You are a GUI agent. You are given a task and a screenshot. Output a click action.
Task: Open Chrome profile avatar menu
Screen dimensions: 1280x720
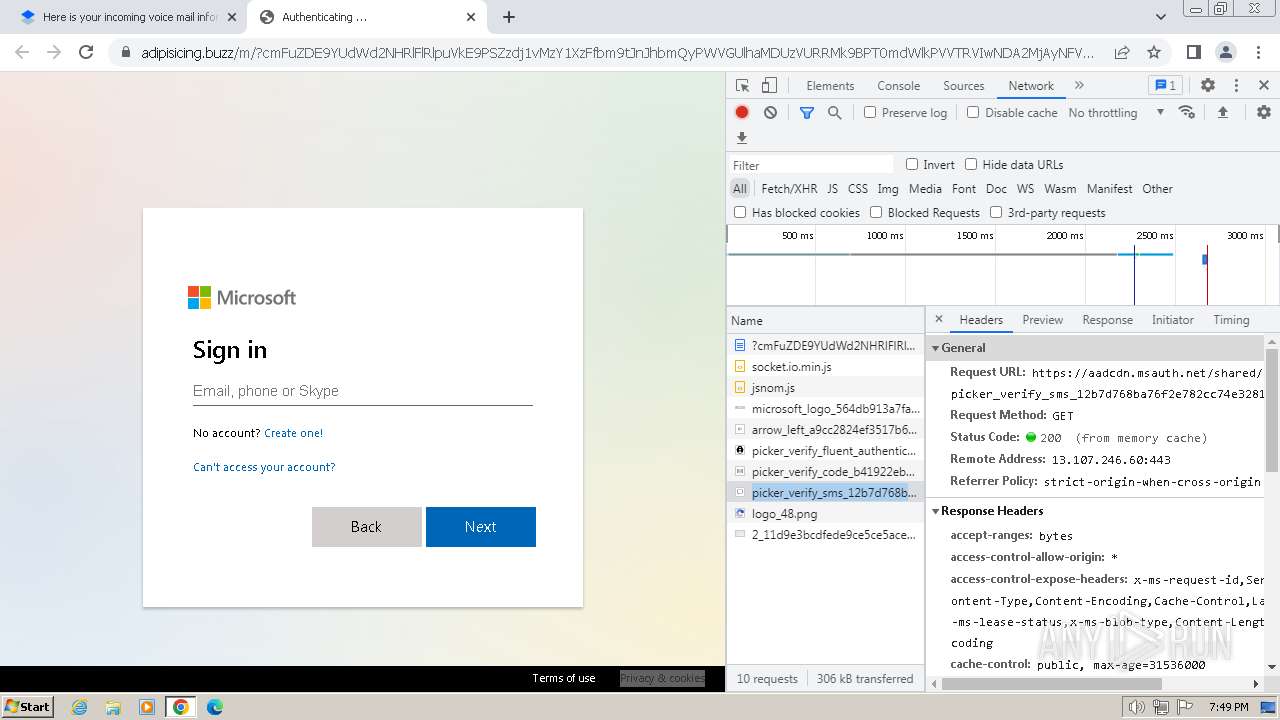click(1225, 52)
